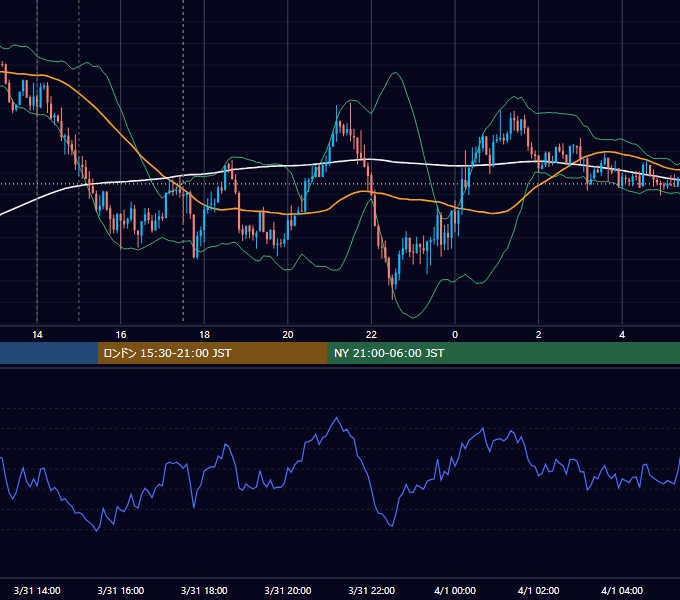680x600 pixels.
Task: Click the 3/31 22:00 date label
Action: click(x=372, y=590)
